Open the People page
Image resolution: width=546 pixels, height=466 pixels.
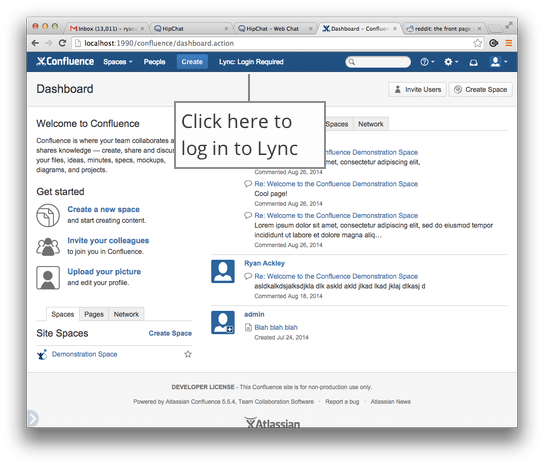coord(154,62)
